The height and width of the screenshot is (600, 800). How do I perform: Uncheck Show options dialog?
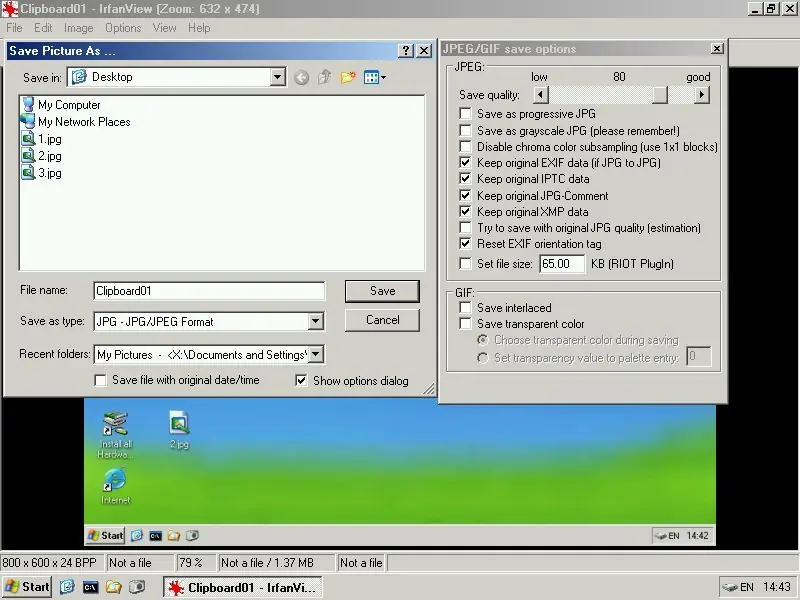pos(302,381)
